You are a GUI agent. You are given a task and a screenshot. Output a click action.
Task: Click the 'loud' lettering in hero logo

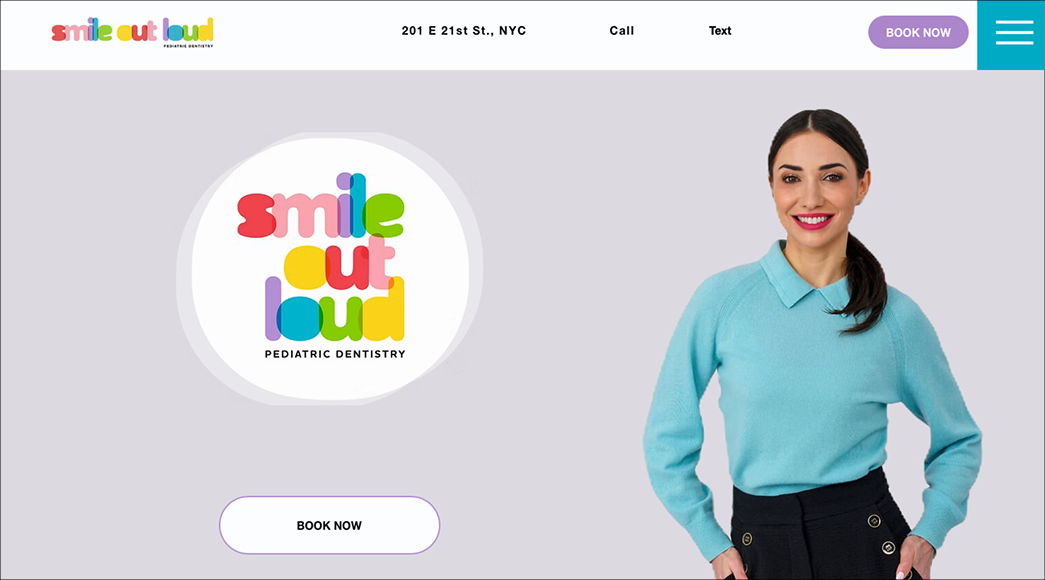pyautogui.click(x=335, y=309)
